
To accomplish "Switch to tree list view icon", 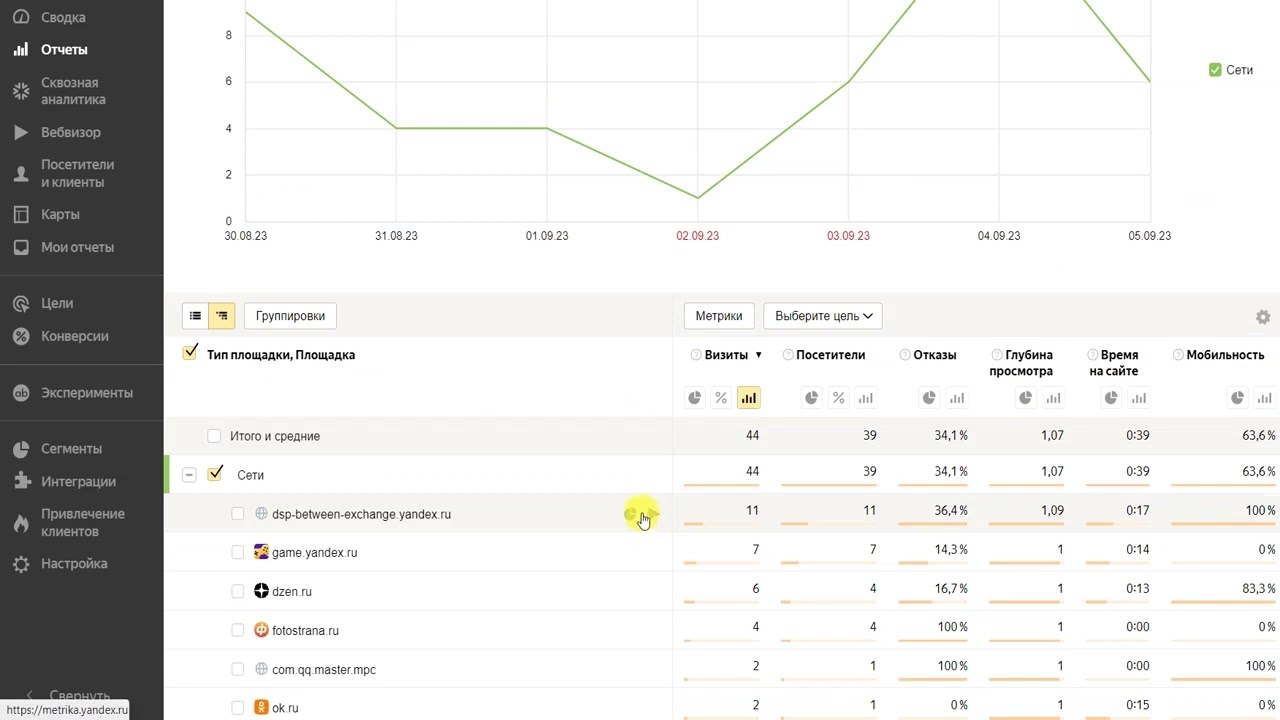I will coord(222,316).
